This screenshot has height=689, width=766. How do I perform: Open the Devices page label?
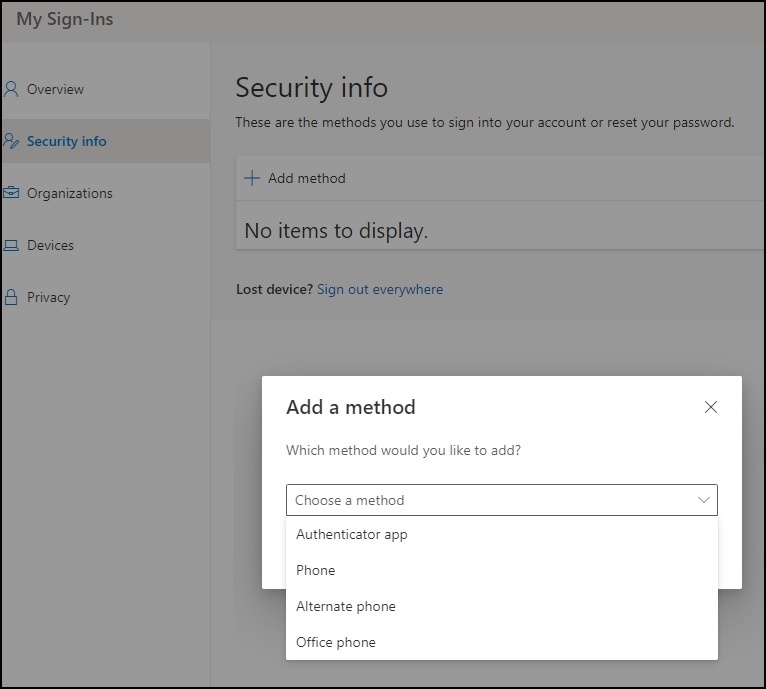(50, 245)
